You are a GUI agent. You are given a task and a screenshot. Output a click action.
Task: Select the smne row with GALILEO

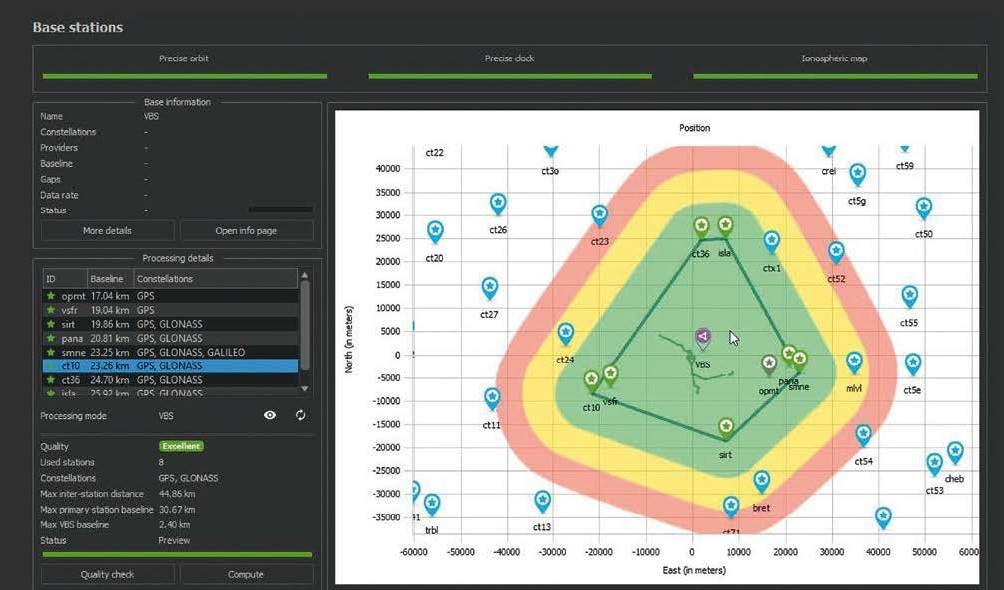point(170,352)
